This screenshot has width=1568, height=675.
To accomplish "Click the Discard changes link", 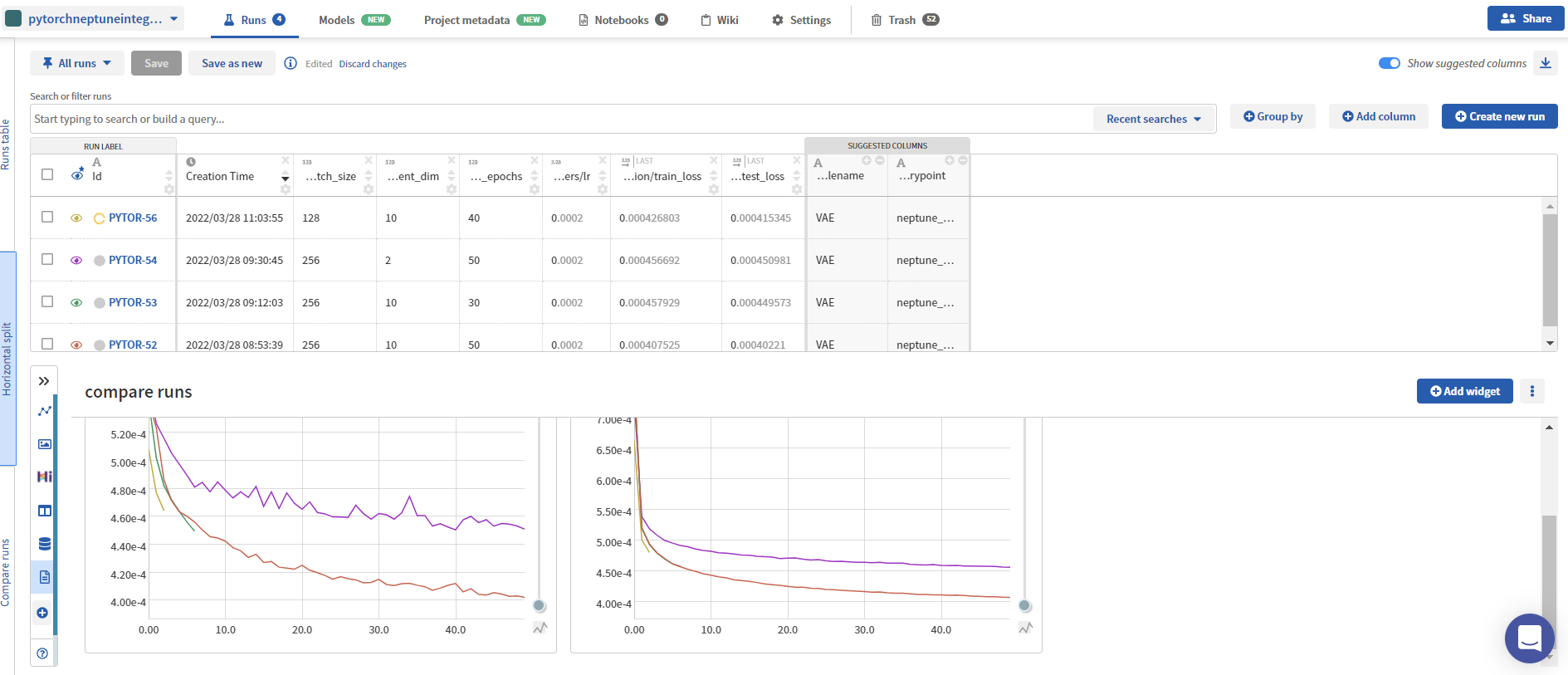I will (x=373, y=64).
